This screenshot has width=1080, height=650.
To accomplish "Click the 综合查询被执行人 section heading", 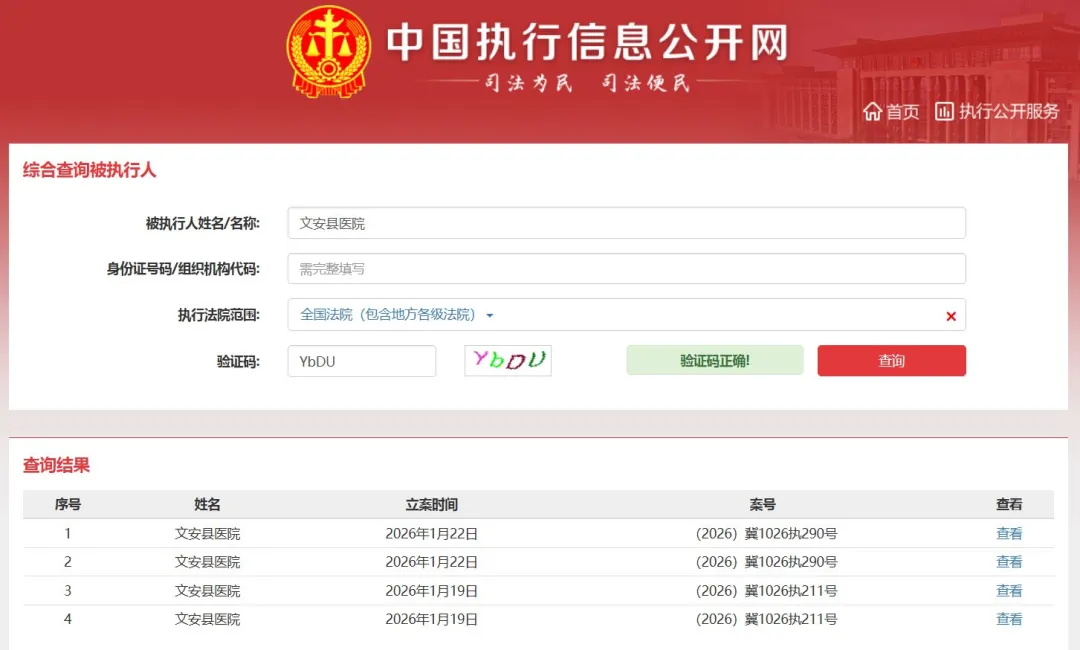I will [x=90, y=170].
